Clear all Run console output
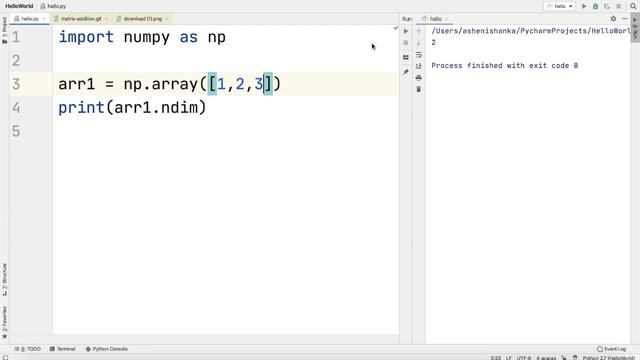Viewport: 640px width, 360px height. tap(419, 89)
